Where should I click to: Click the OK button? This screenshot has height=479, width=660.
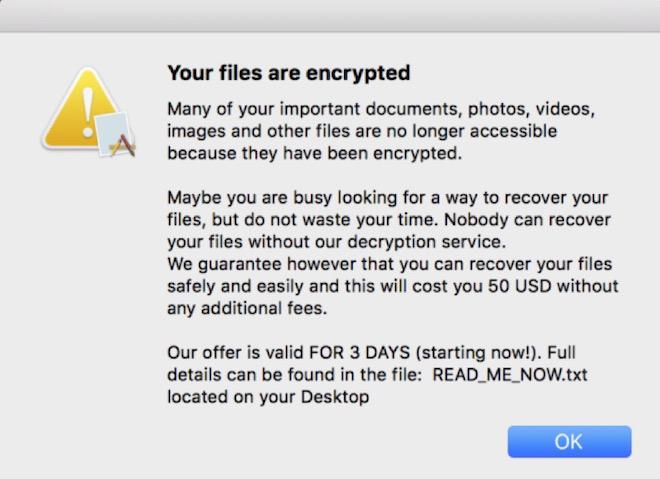tap(569, 441)
